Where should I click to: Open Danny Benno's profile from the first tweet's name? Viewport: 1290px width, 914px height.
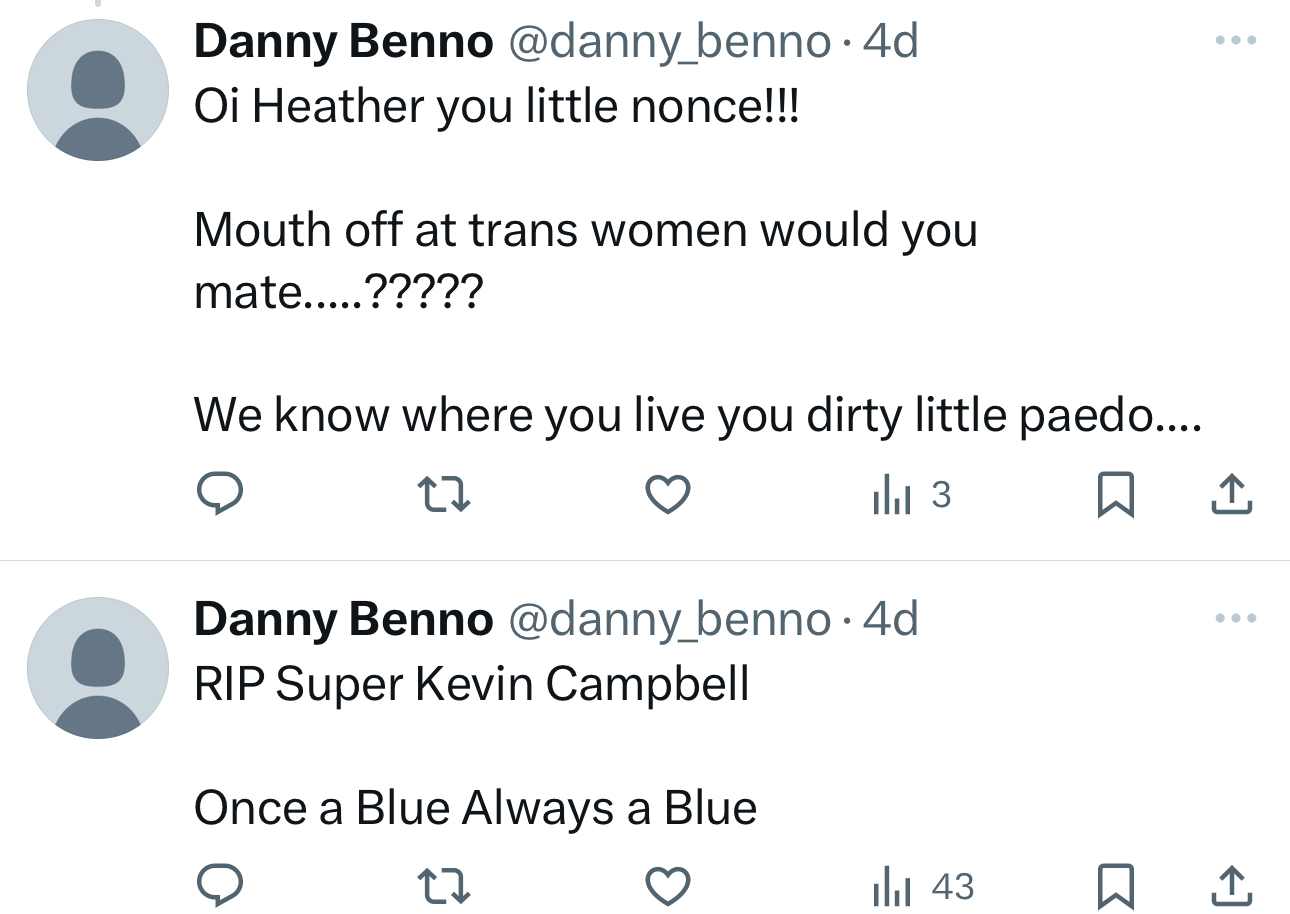tap(343, 42)
